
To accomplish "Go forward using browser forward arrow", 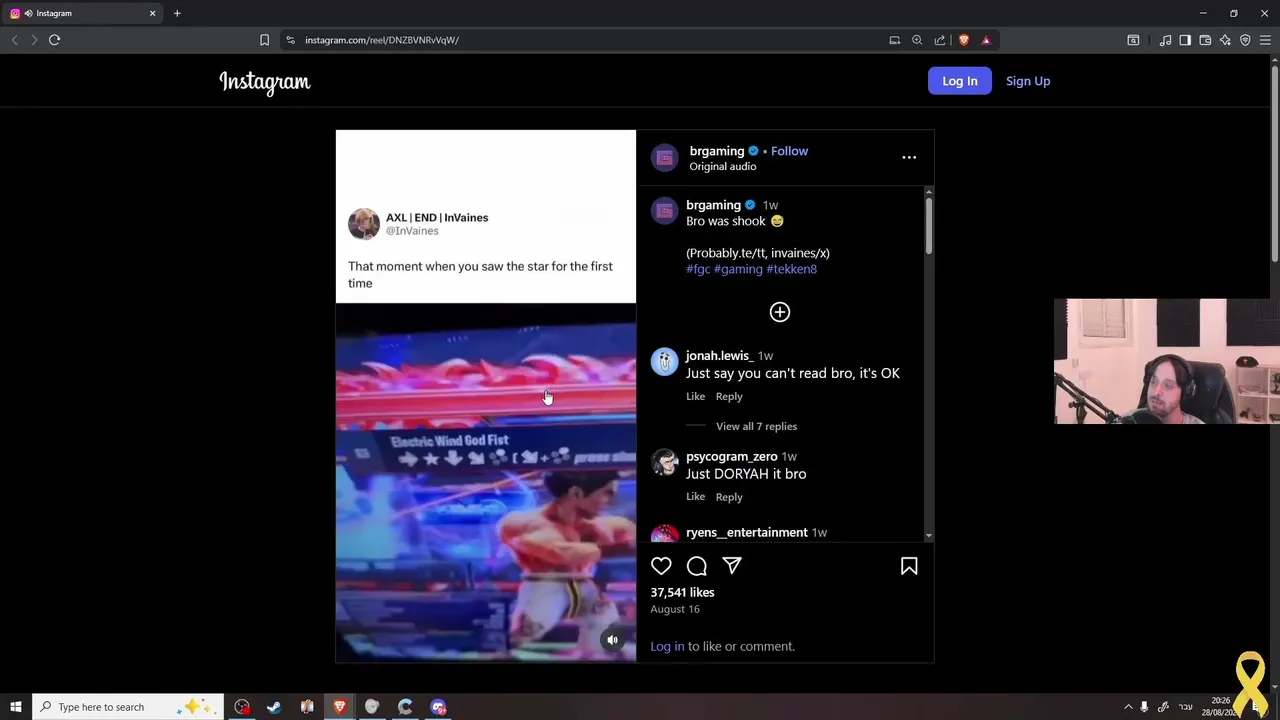I will click(x=33, y=40).
